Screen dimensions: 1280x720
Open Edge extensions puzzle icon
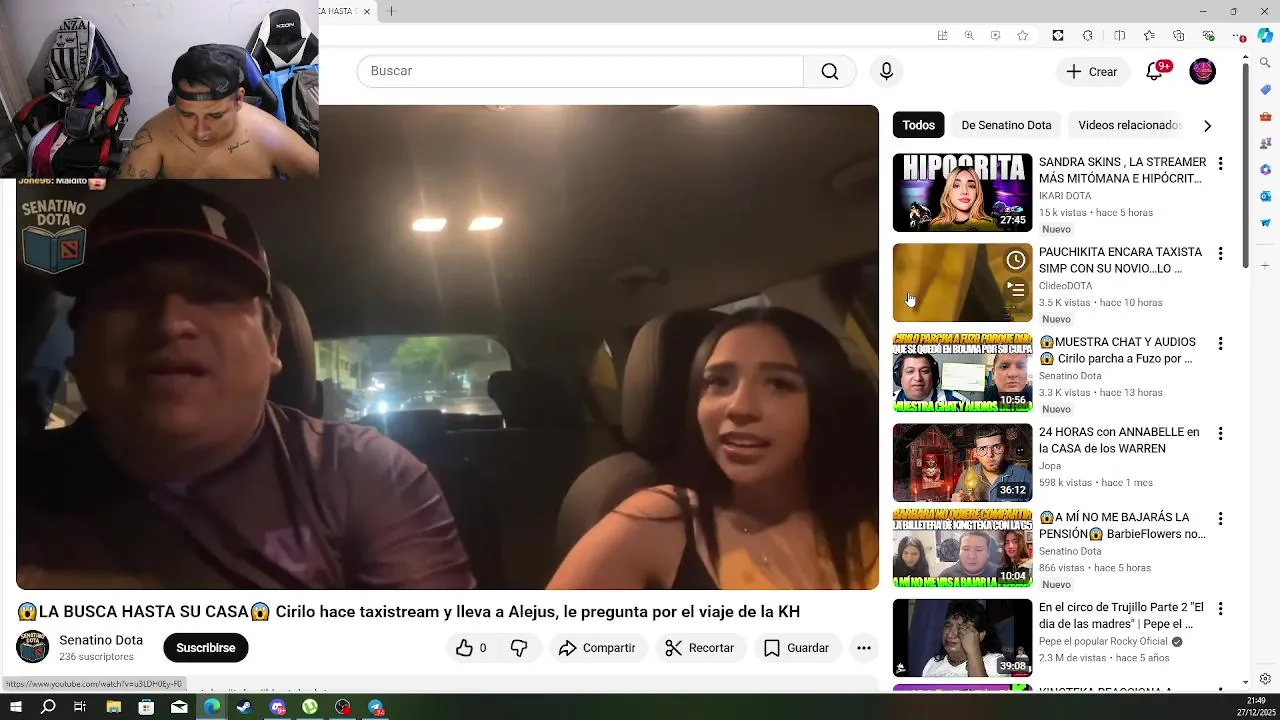point(1088,36)
